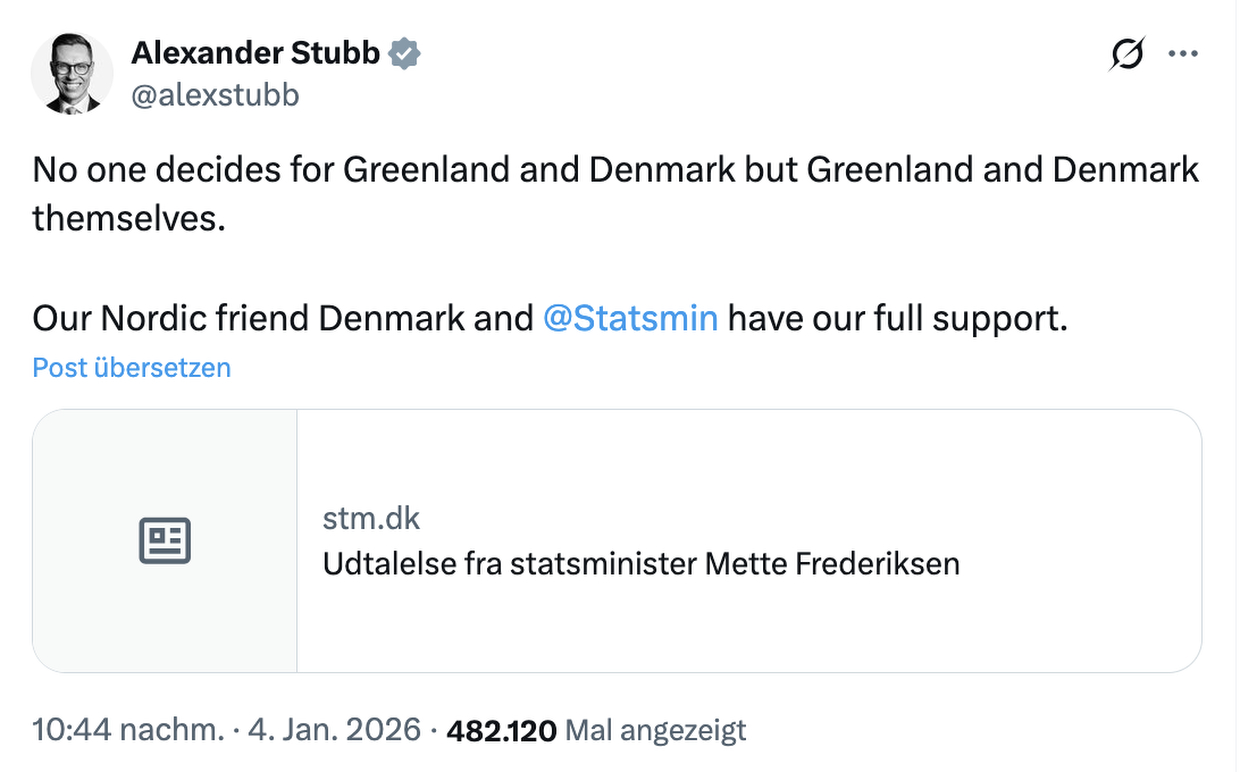Click the Mal angezeigt views label
Image resolution: width=1240 pixels, height=772 pixels.
pyautogui.click(x=656, y=730)
